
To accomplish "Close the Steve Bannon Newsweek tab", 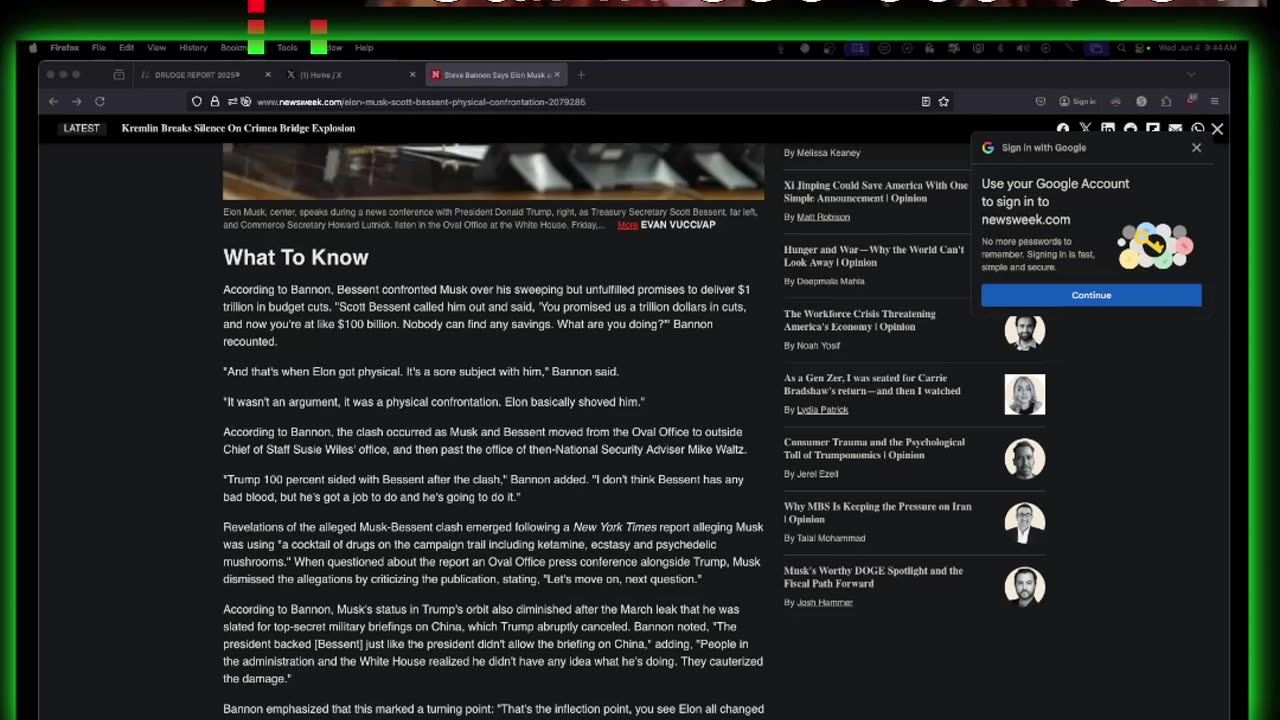I will coord(557,75).
